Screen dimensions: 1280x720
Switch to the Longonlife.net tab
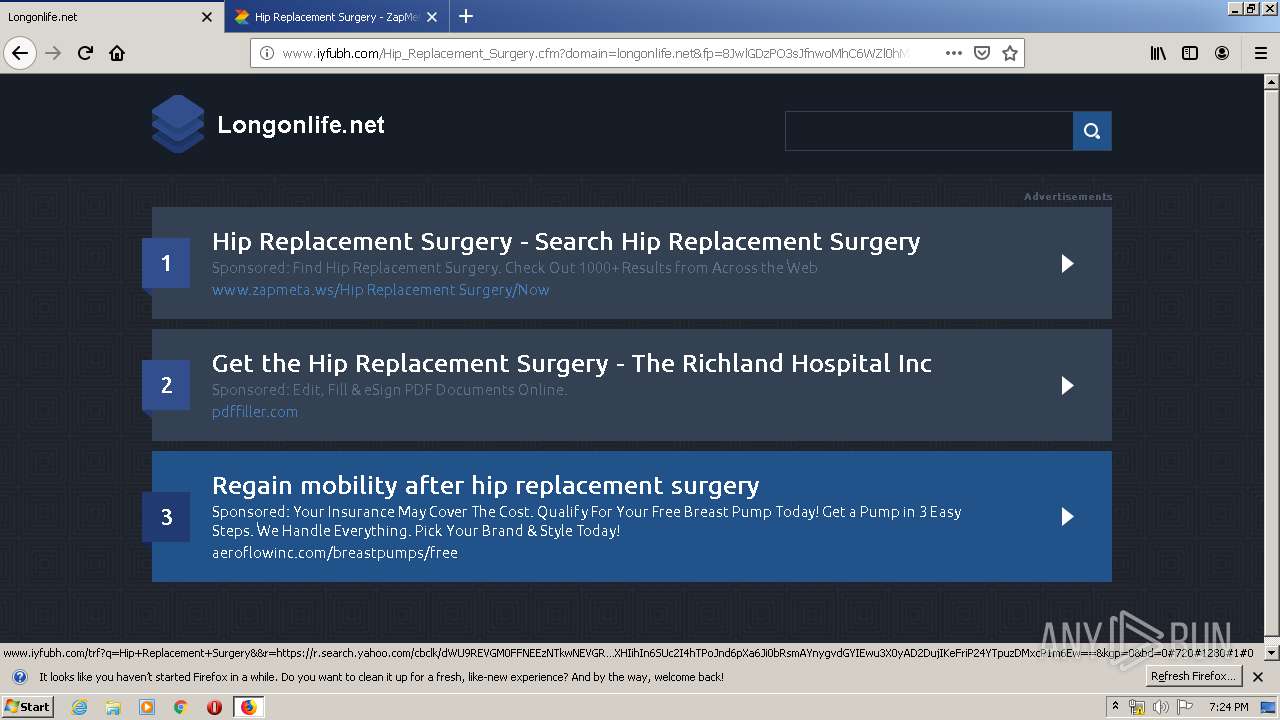tap(112, 17)
